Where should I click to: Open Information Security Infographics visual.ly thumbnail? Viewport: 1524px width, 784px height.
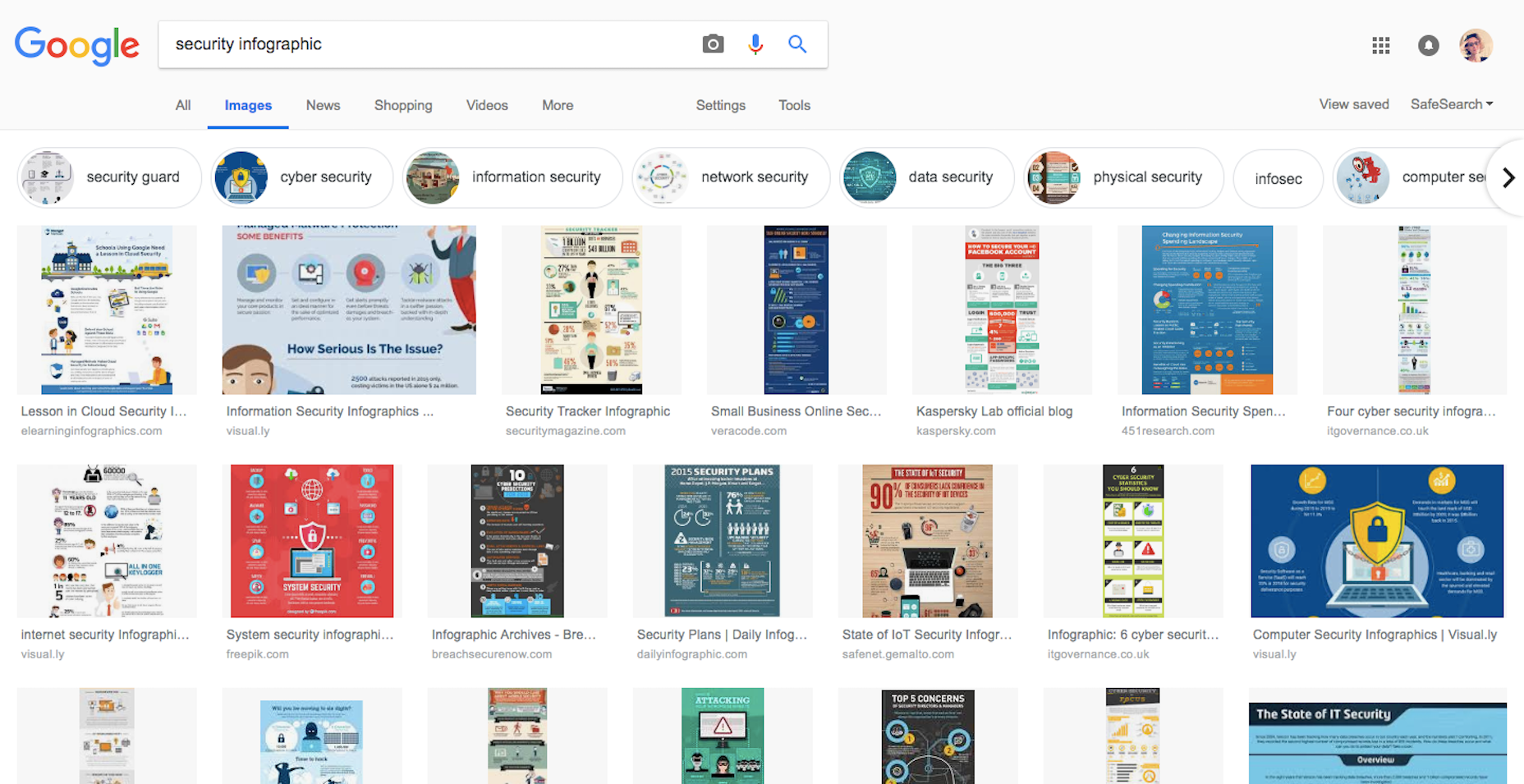(349, 310)
